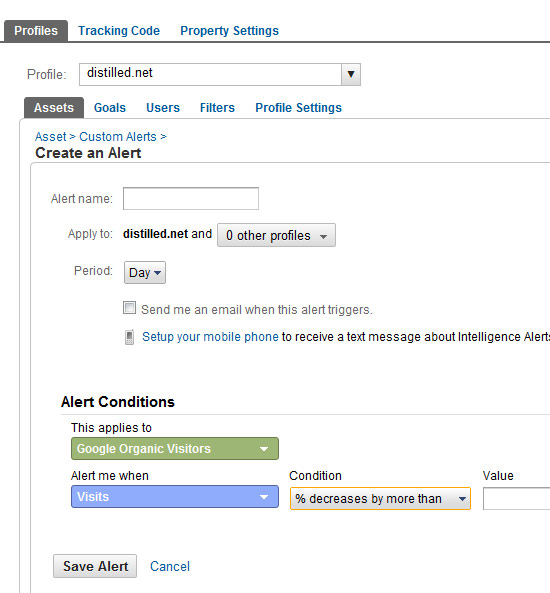Click the Save Alert button

pyautogui.click(x=95, y=566)
